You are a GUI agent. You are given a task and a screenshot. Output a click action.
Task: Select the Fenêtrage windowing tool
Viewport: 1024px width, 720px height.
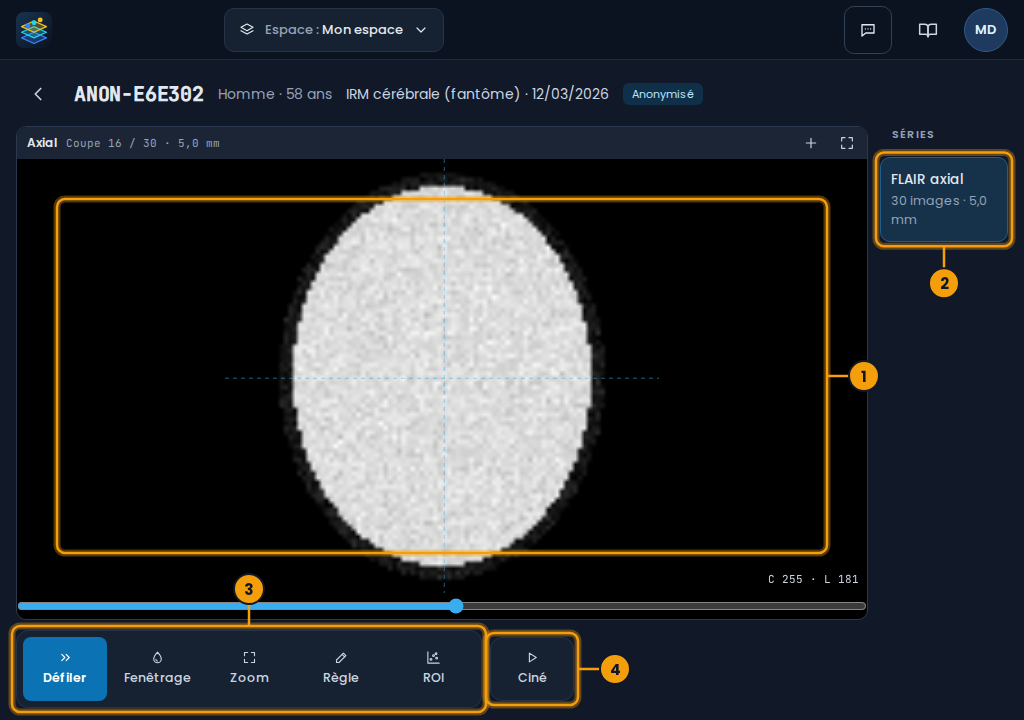(x=157, y=668)
